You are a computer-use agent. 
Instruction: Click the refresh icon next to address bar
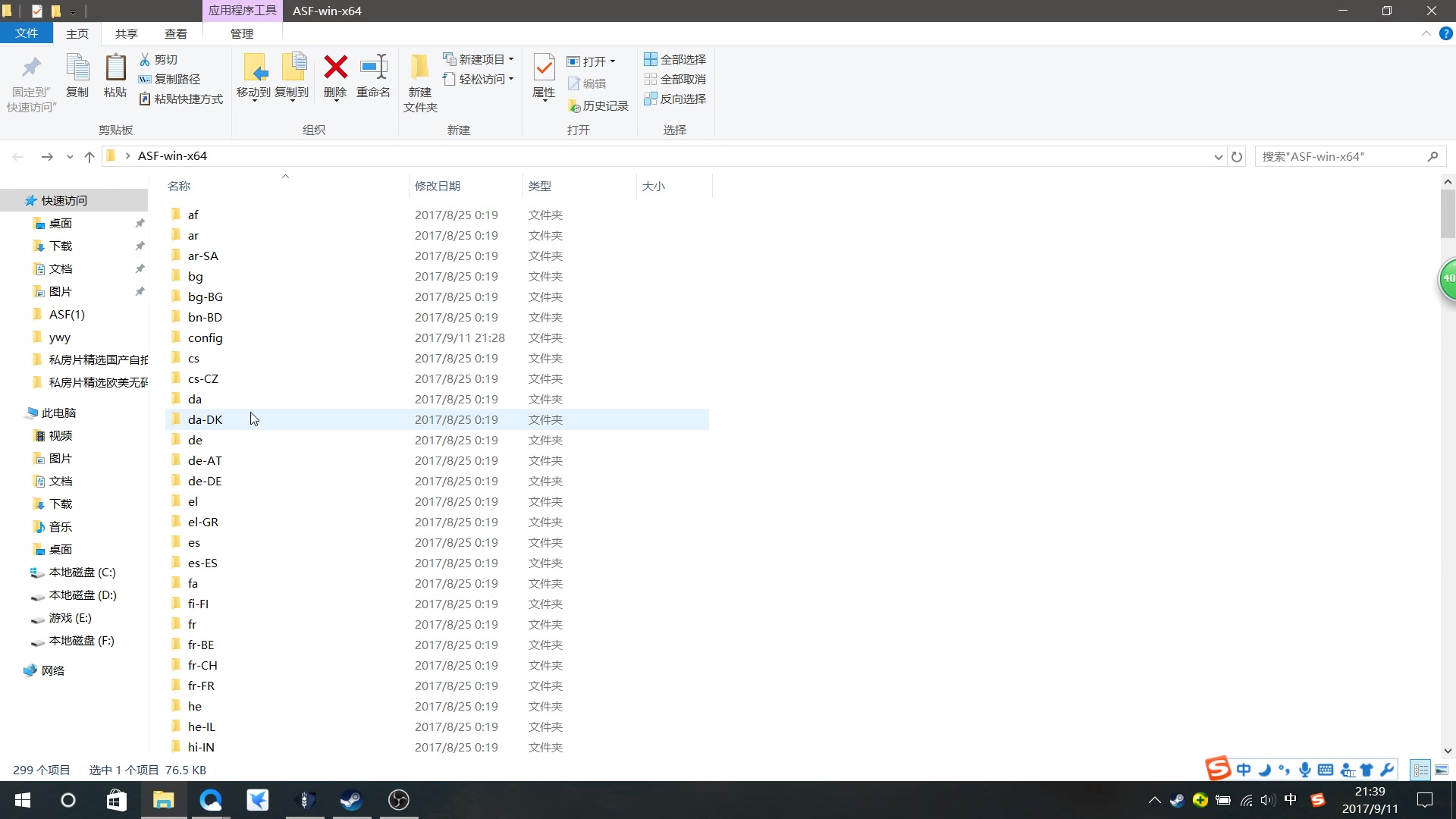coord(1237,156)
